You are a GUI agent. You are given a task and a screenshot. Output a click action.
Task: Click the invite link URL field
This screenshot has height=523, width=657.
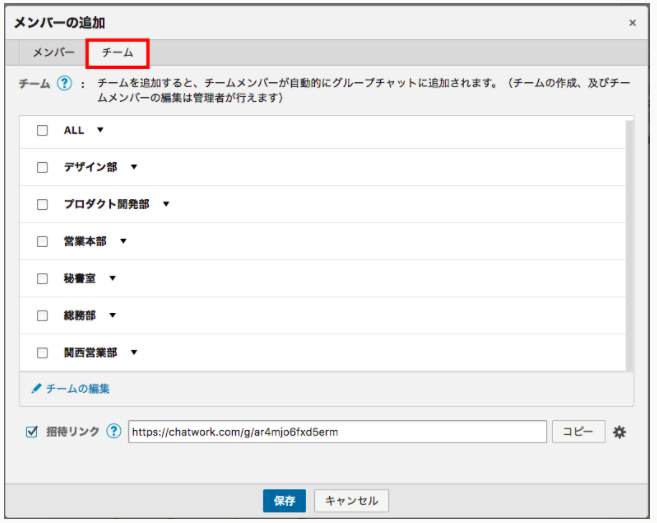pos(337,432)
